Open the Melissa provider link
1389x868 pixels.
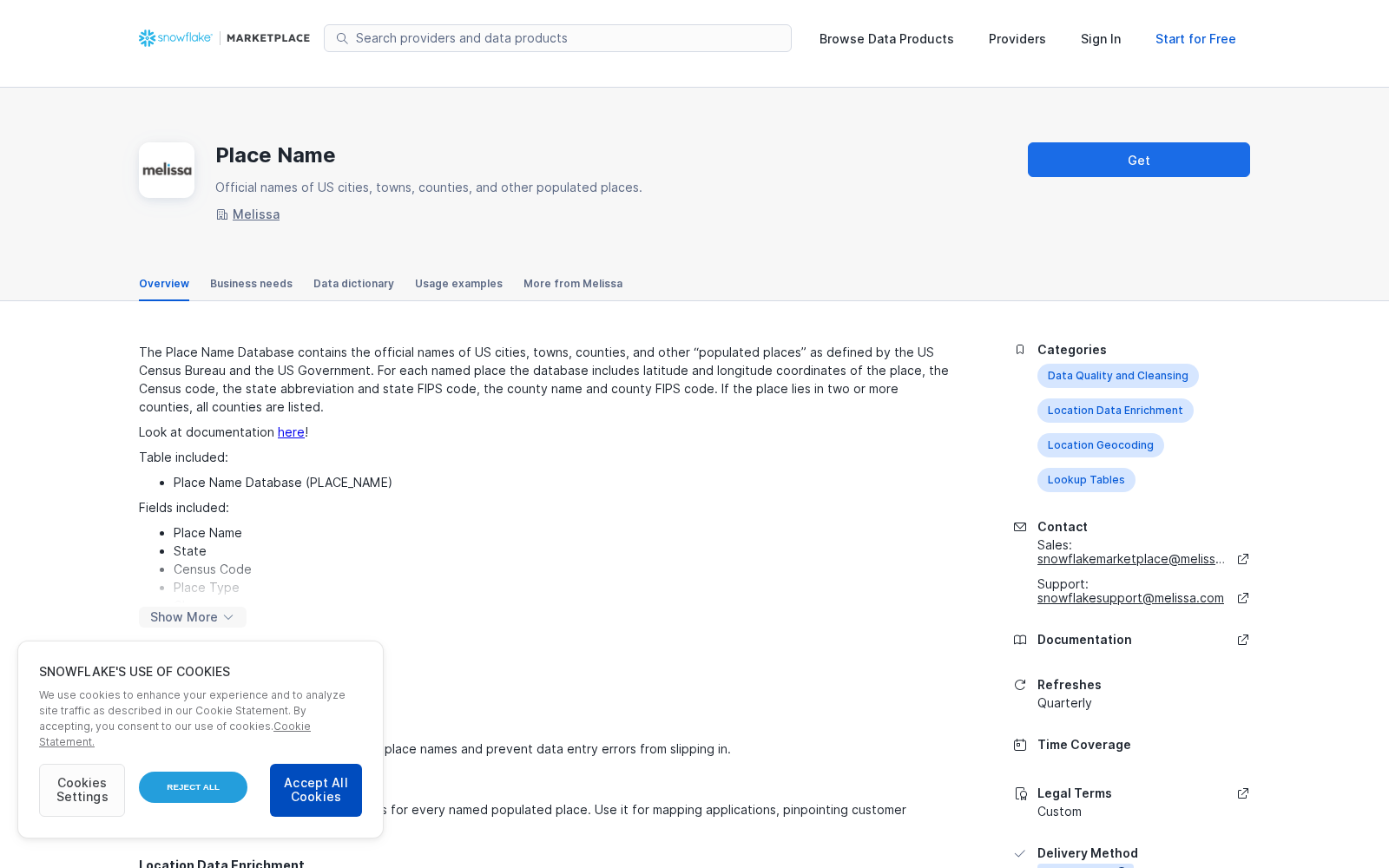(x=256, y=214)
